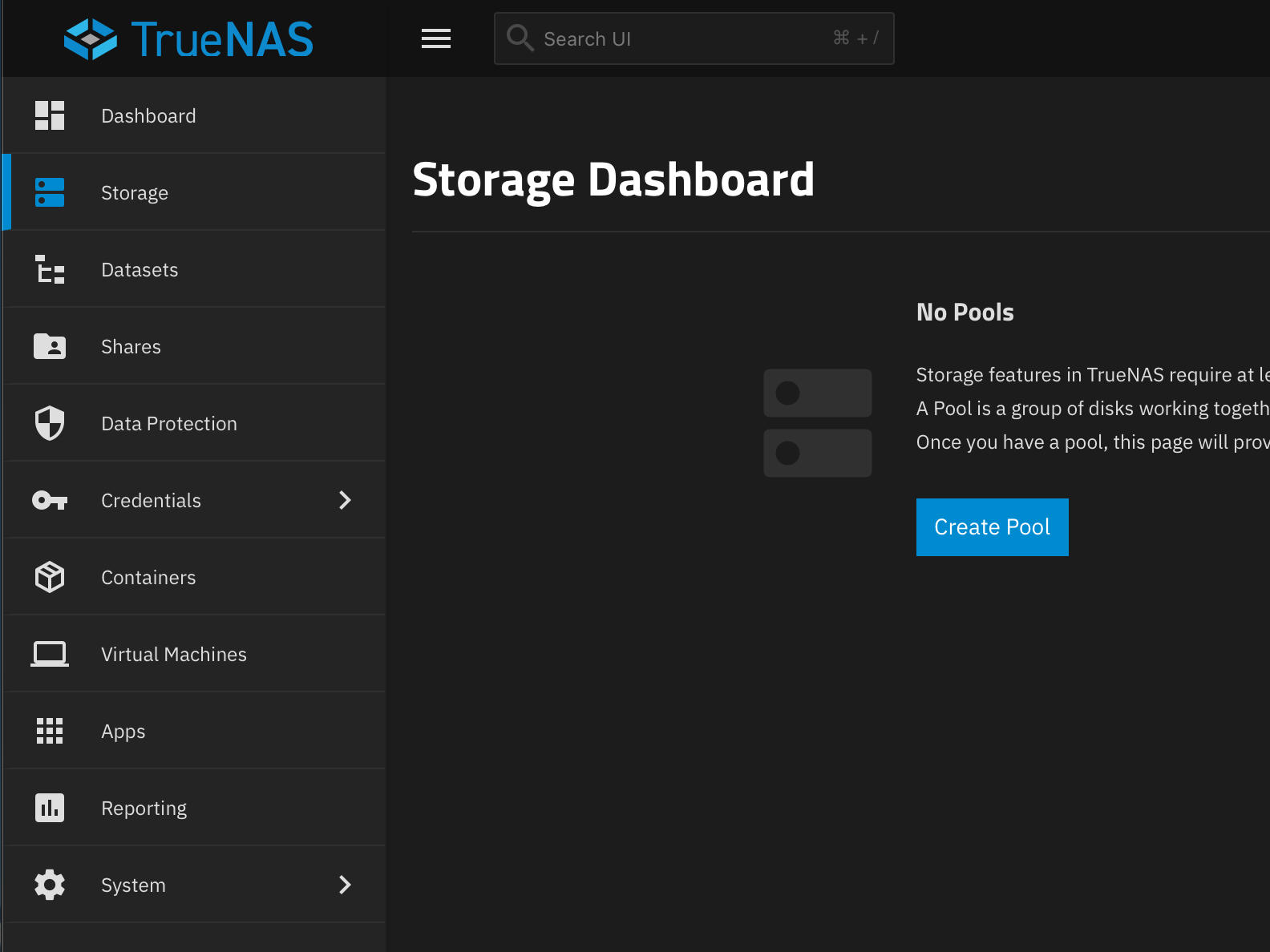This screenshot has height=952, width=1270.
Task: Click the Dashboard grid icon
Action: click(50, 115)
